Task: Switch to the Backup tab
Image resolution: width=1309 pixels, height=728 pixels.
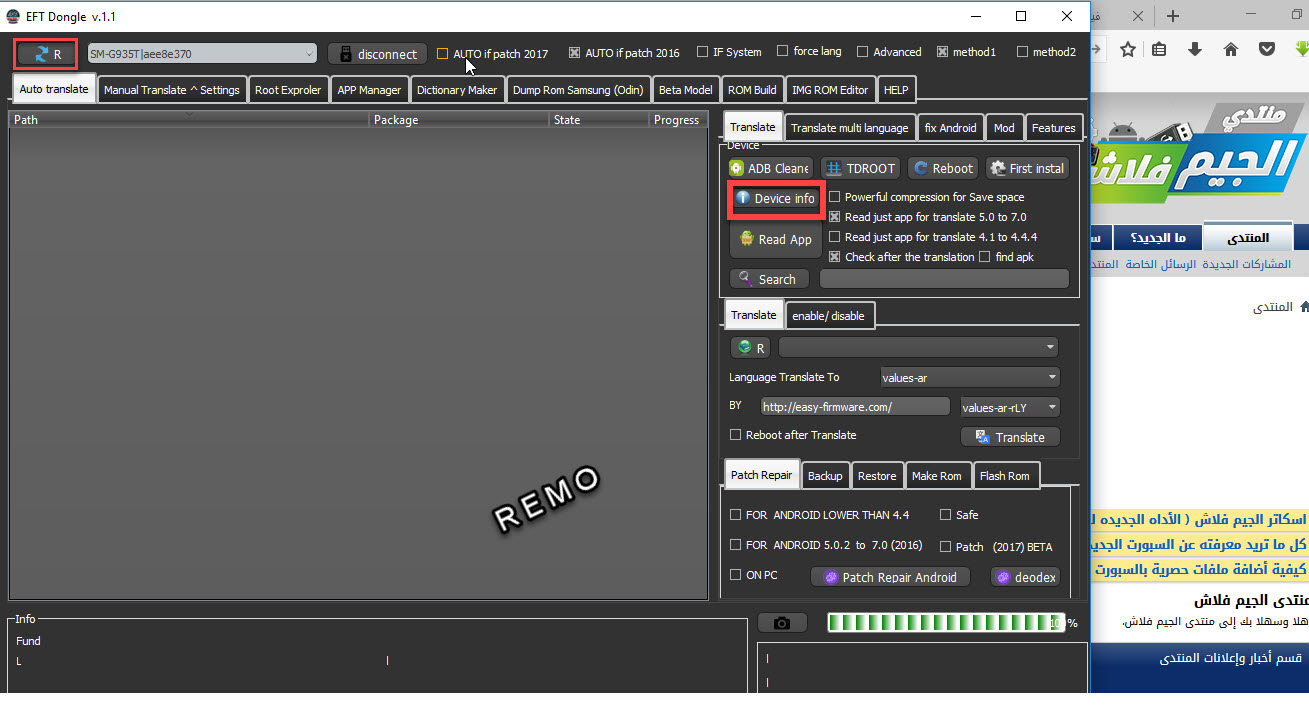Action: pyautogui.click(x=825, y=476)
